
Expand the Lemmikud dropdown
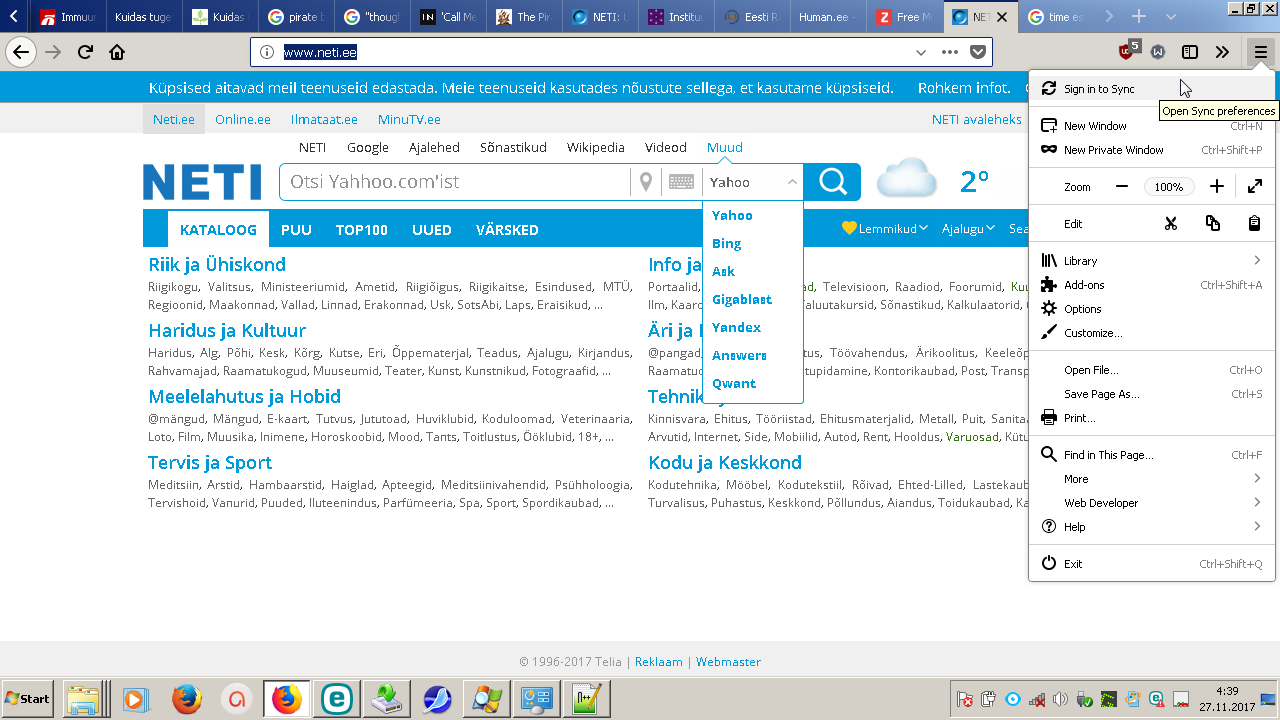[885, 229]
